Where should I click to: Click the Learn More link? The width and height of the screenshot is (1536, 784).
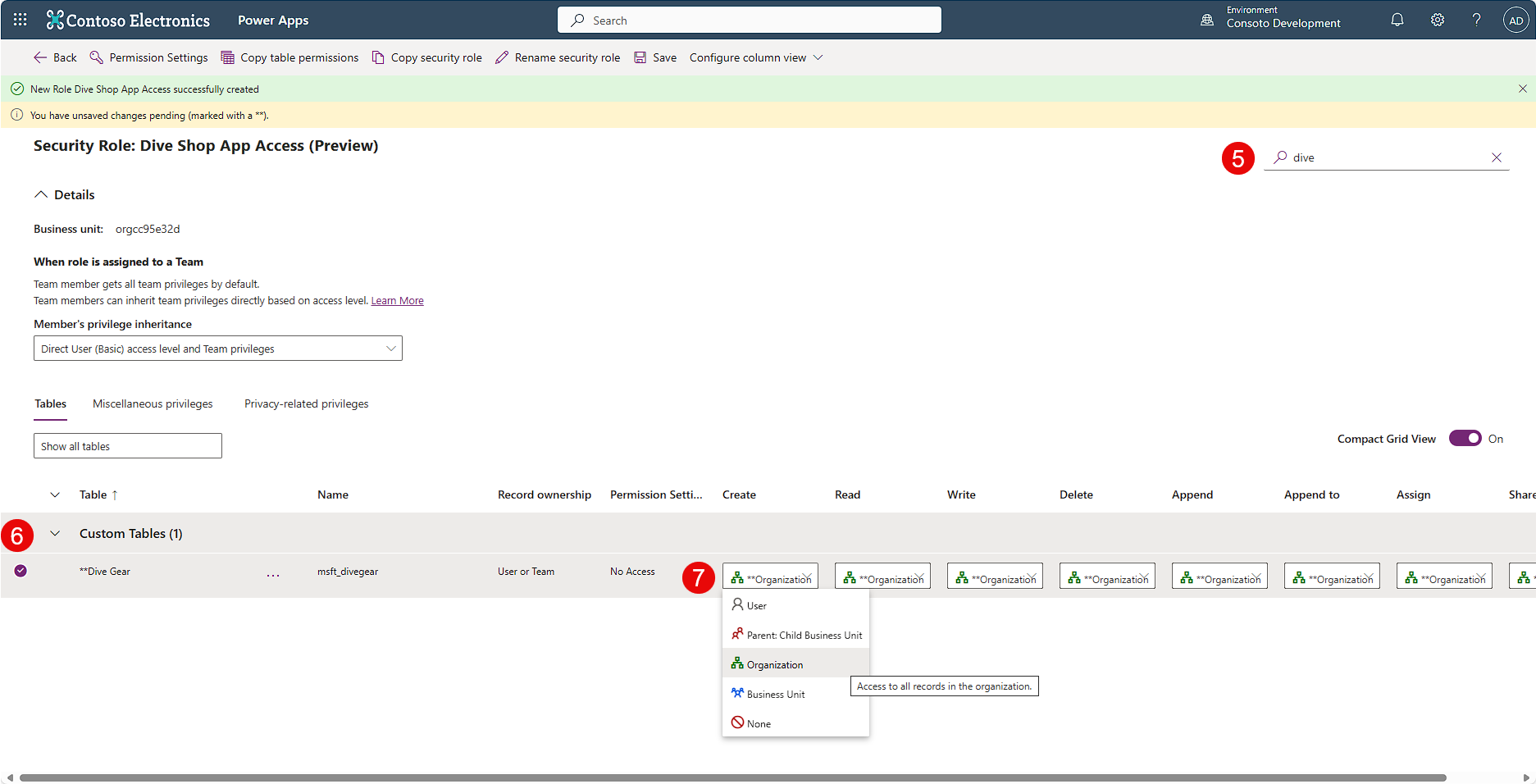coord(397,300)
